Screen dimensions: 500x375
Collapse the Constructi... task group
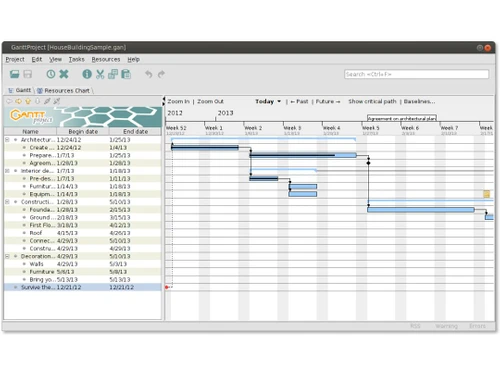pyautogui.click(x=7, y=202)
